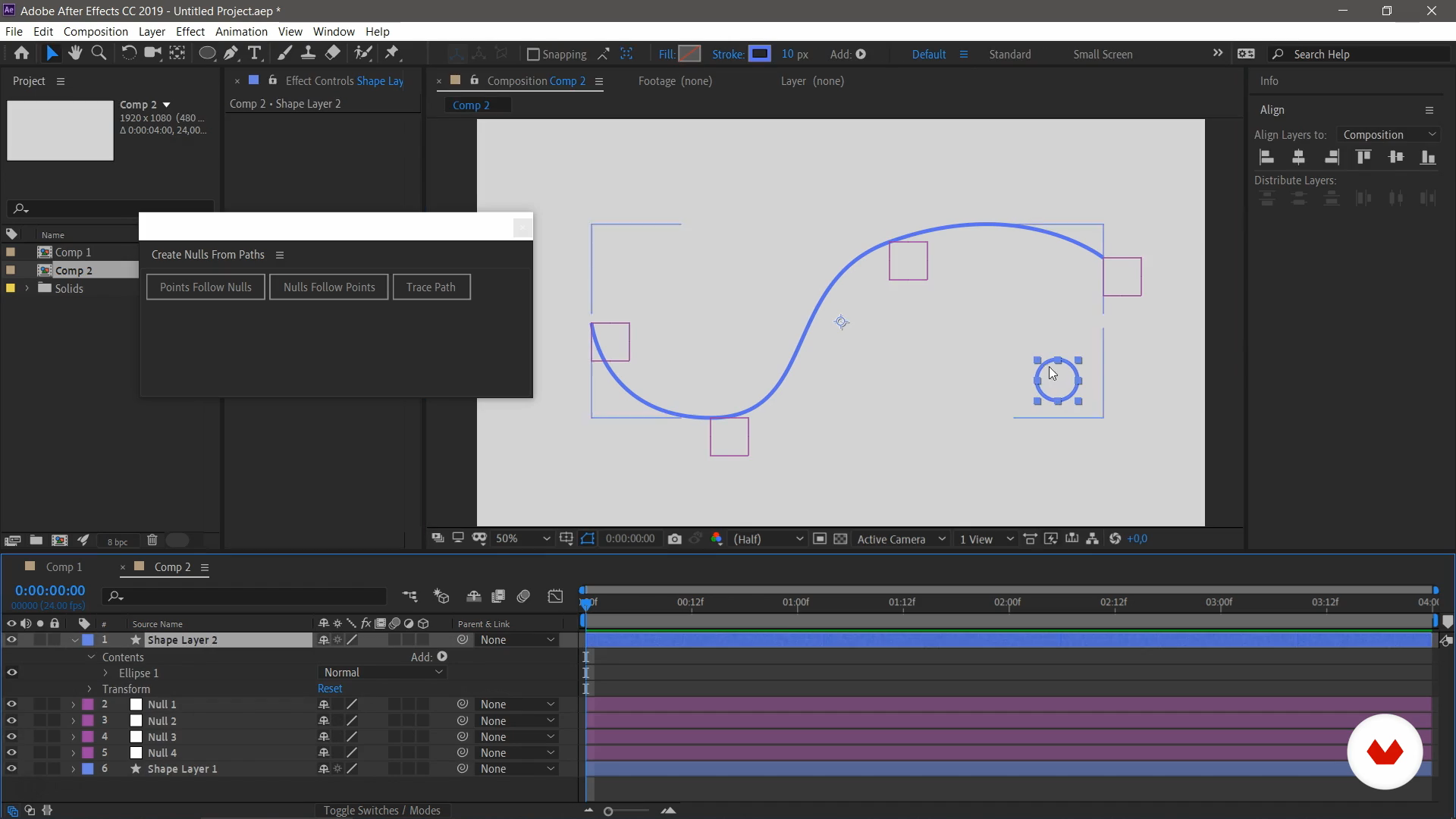Click the timeline zoom slider handle
The width and height of the screenshot is (1456, 819).
pyautogui.click(x=607, y=811)
